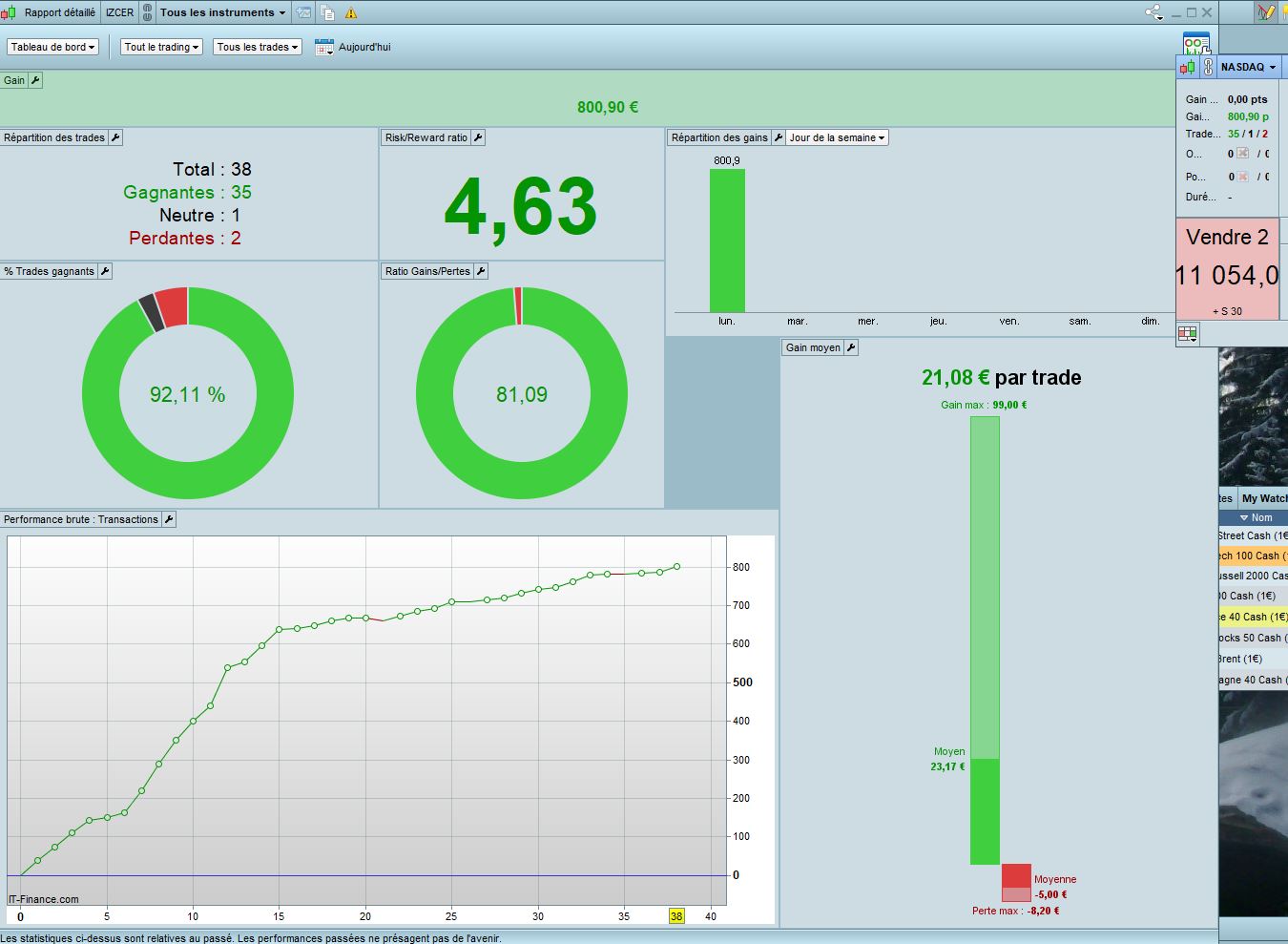Click the chain link icon beside IZCER

[147, 12]
